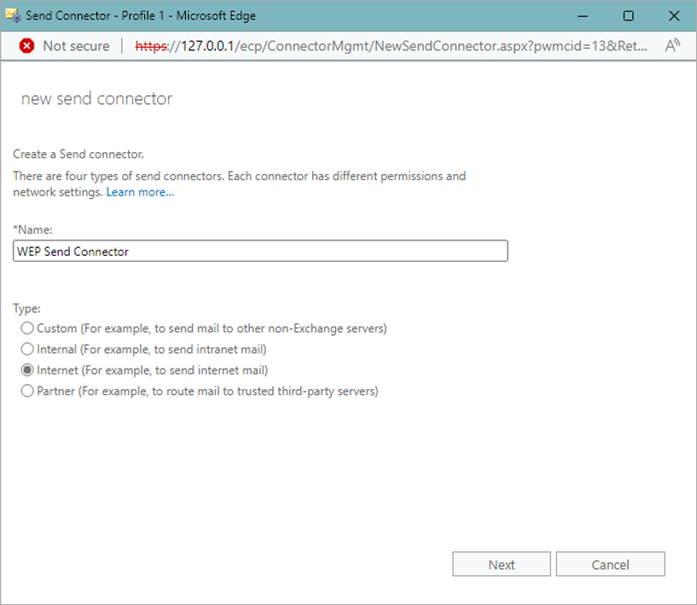697x605 pixels.
Task: Click the Next button
Action: [x=501, y=564]
